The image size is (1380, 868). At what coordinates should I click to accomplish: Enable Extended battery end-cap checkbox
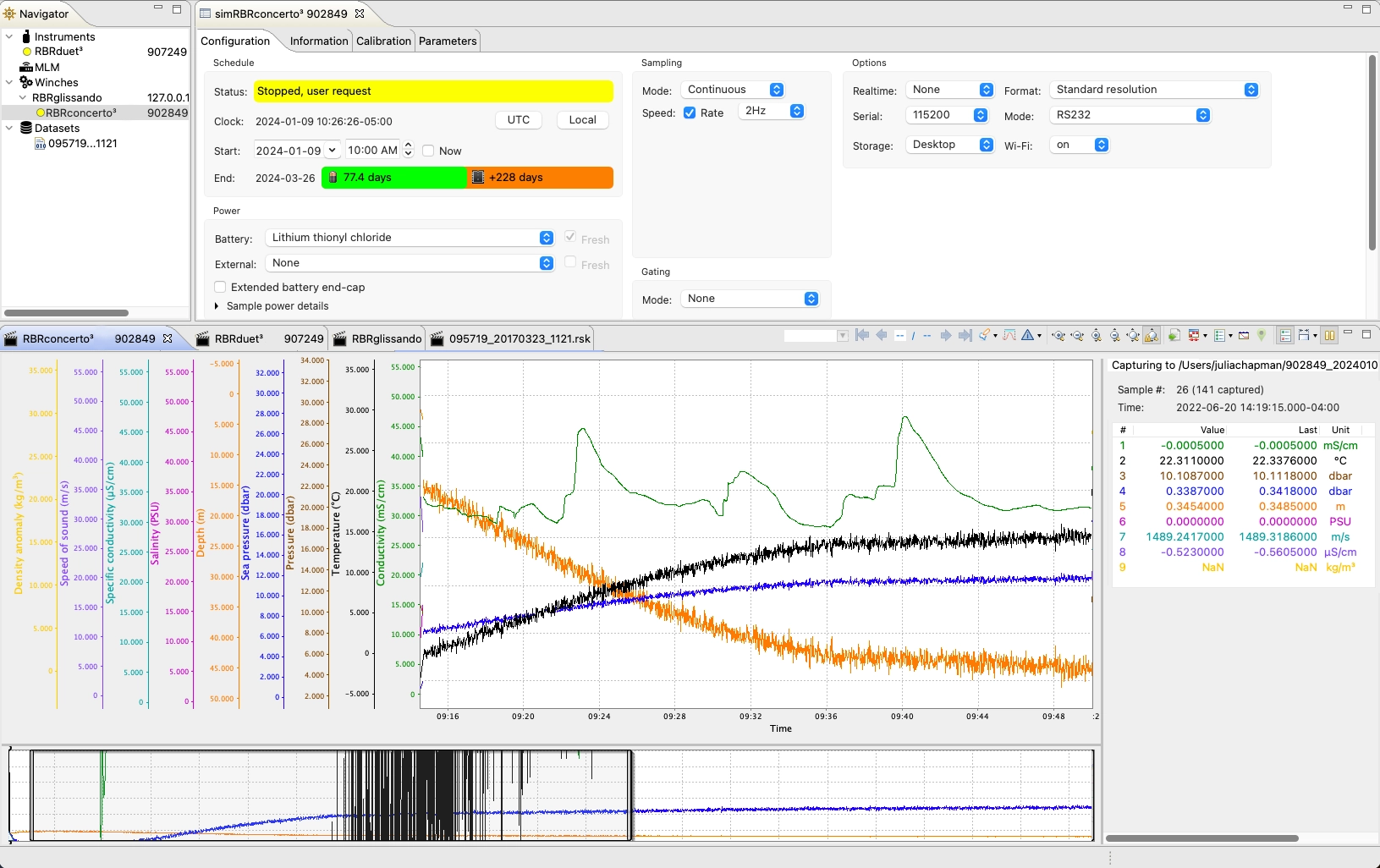220,287
